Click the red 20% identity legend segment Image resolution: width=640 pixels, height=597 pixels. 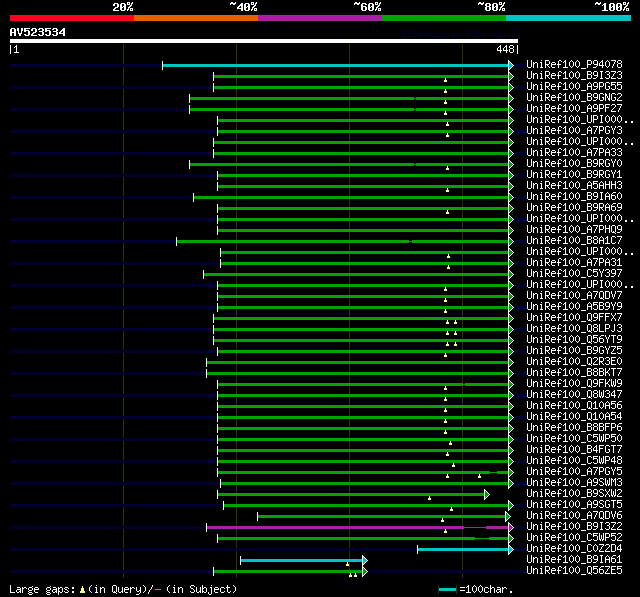[x=71, y=18]
